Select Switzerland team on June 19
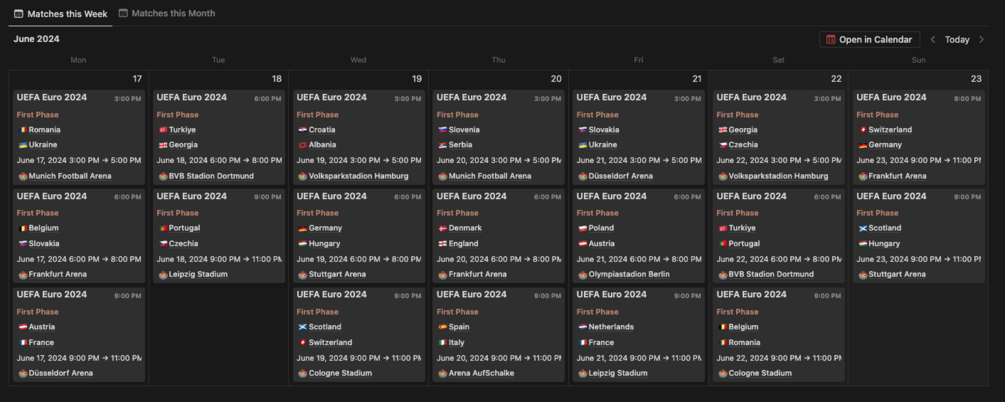This screenshot has width=1005, height=402. [330, 342]
